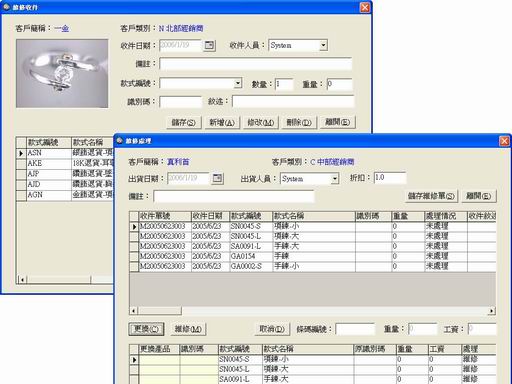Focus the 條碼編號 input field

pyautogui.click(x=355, y=329)
